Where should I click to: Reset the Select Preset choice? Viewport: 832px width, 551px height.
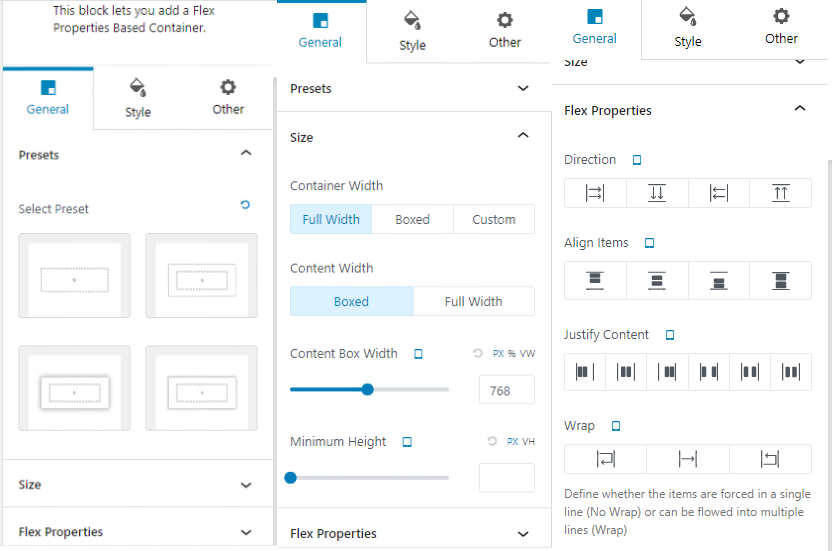245,205
